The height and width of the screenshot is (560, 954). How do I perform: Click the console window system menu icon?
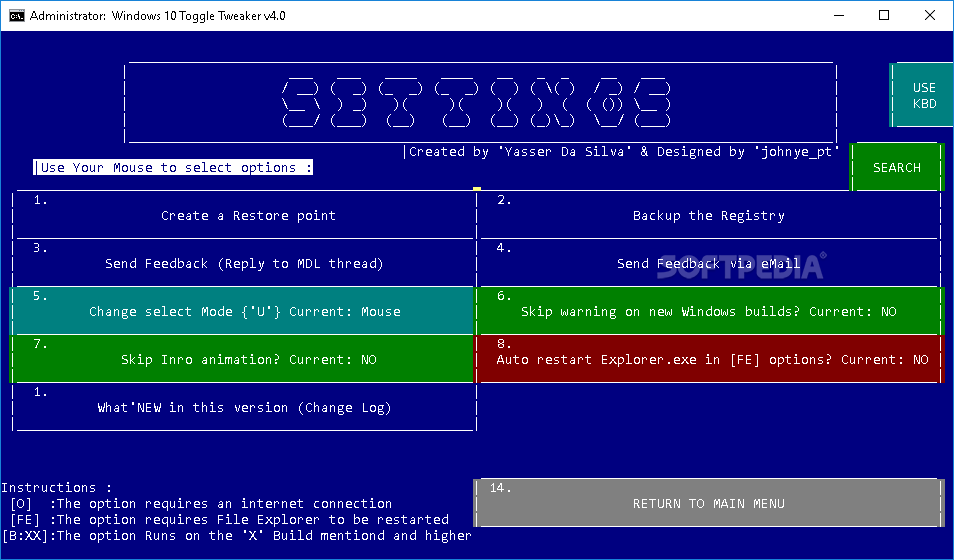16,15
